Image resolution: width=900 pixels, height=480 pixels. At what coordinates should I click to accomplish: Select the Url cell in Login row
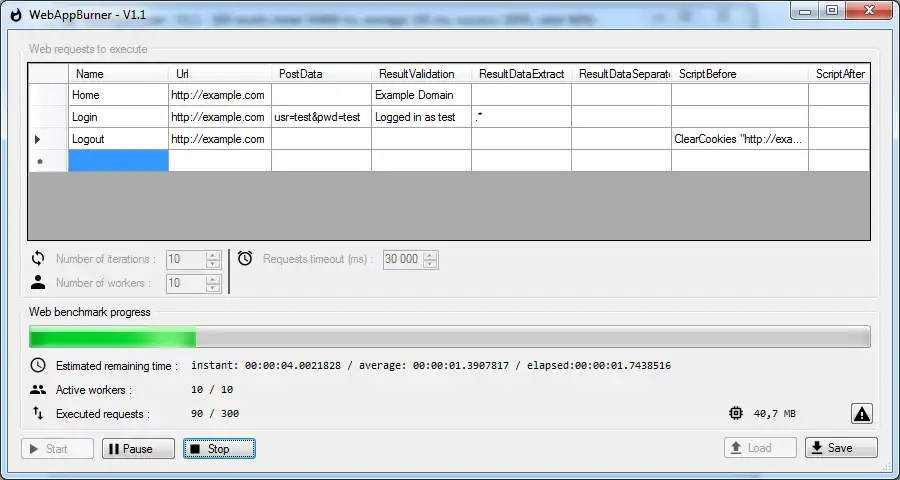coord(220,117)
